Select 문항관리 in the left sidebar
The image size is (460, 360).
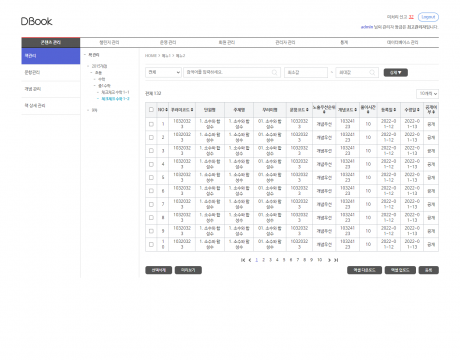click(51, 72)
